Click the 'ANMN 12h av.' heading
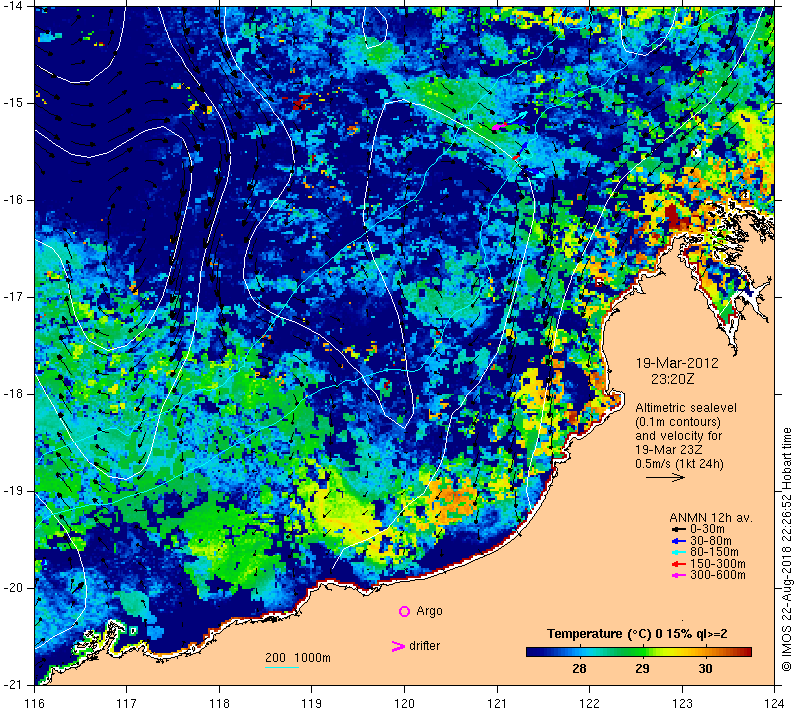Image resolution: width=800 pixels, height=710 pixels. [x=711, y=518]
